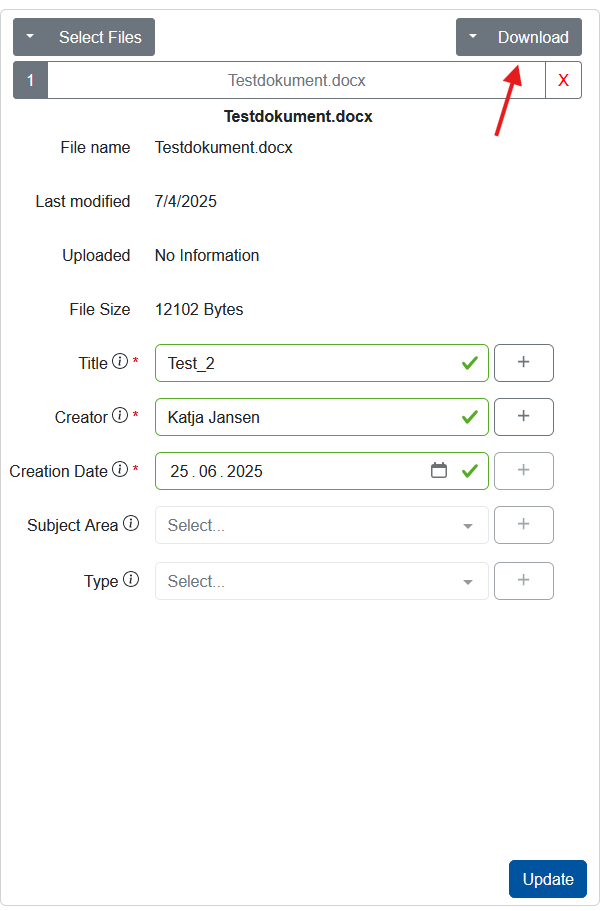Click the Update button

tap(547, 878)
